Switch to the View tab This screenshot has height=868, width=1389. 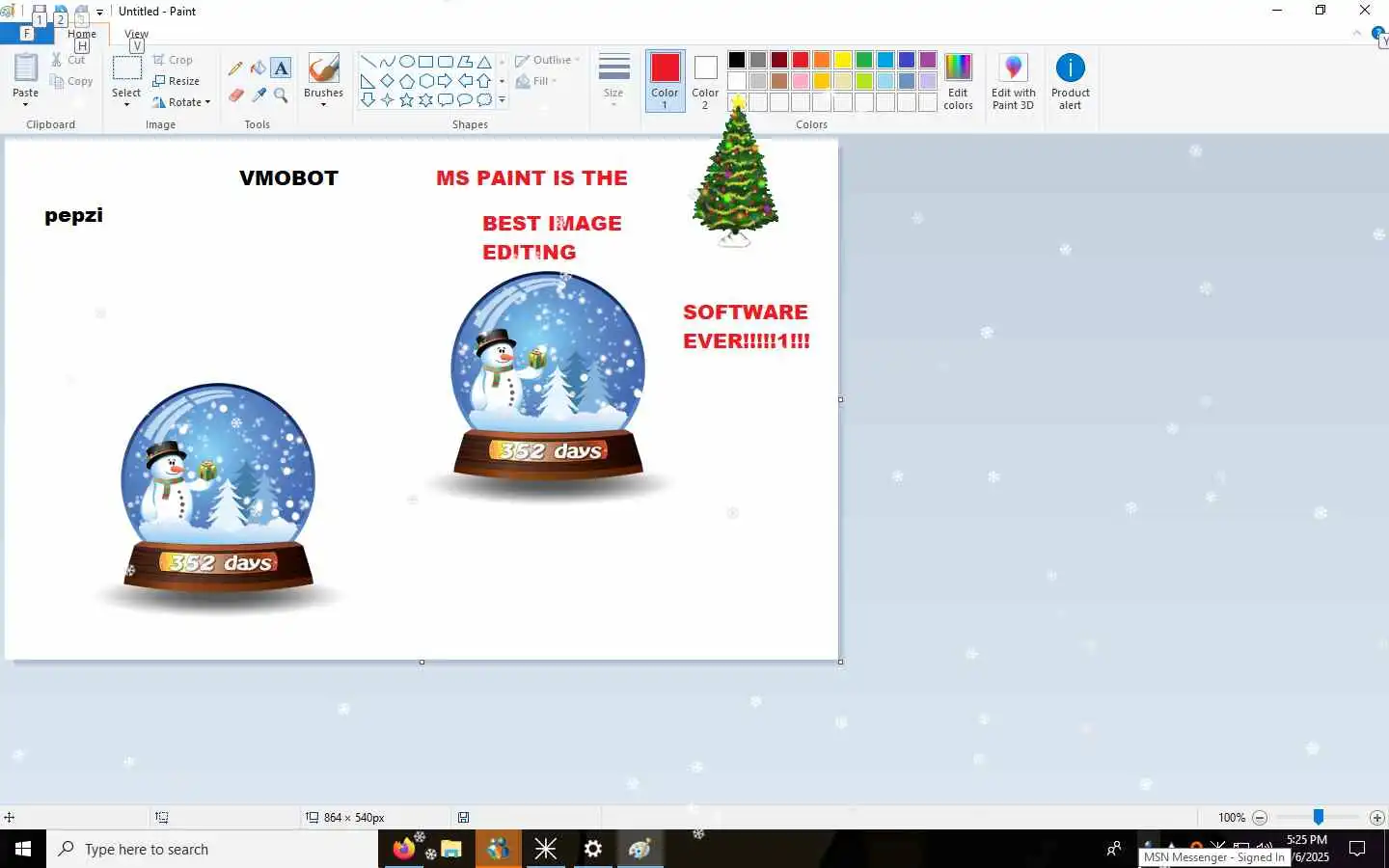tap(136, 34)
